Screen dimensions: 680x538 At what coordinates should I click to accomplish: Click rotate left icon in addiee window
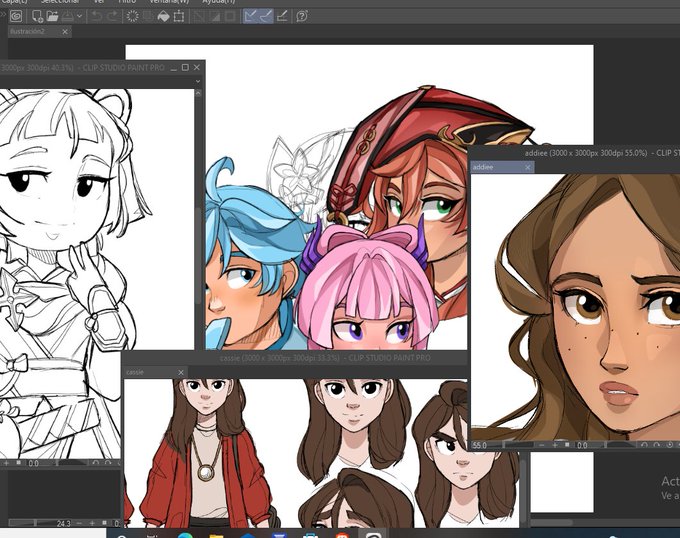tap(644, 445)
